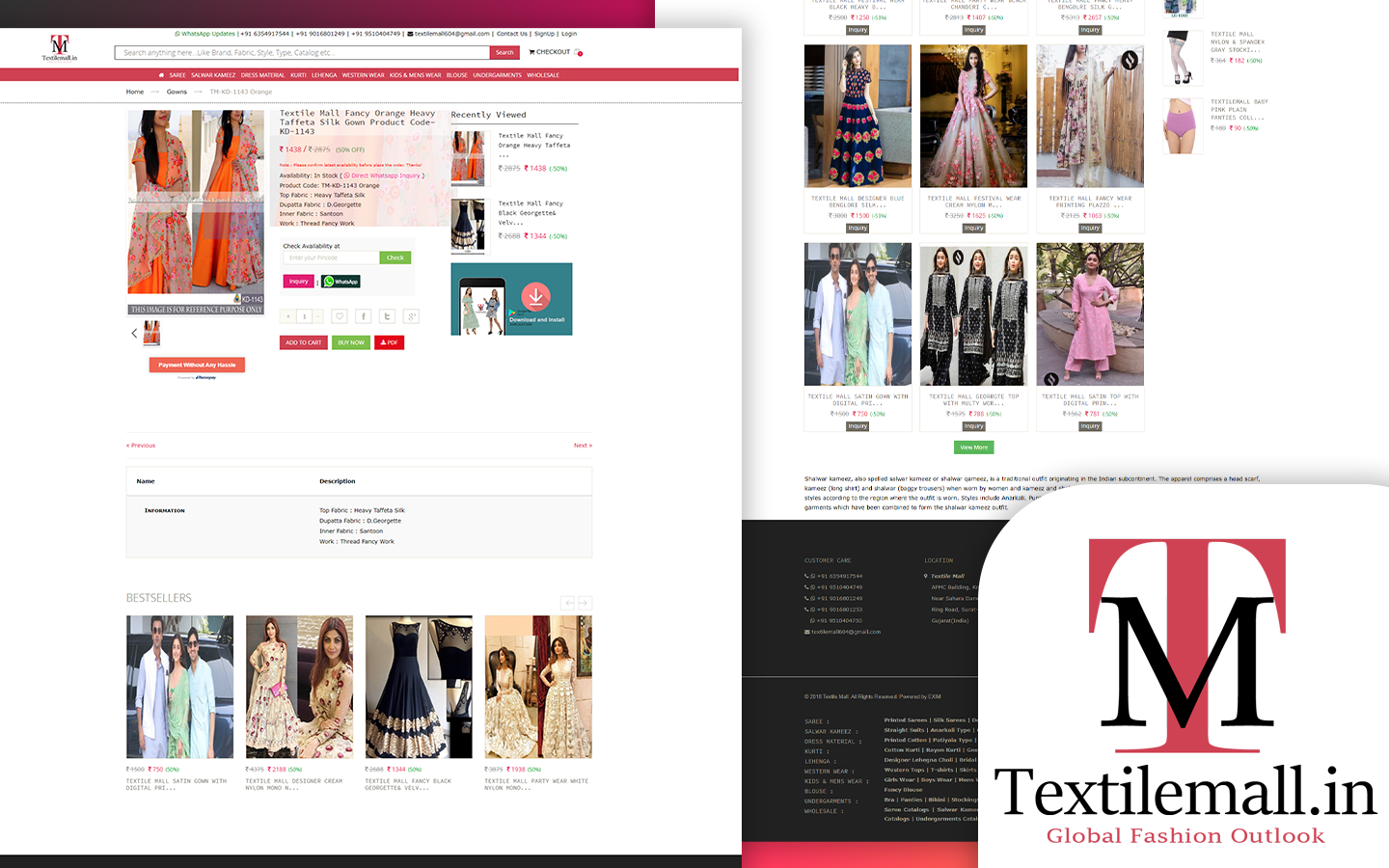Open the Contact Us link
This screenshot has width=1389, height=868.
512,34
